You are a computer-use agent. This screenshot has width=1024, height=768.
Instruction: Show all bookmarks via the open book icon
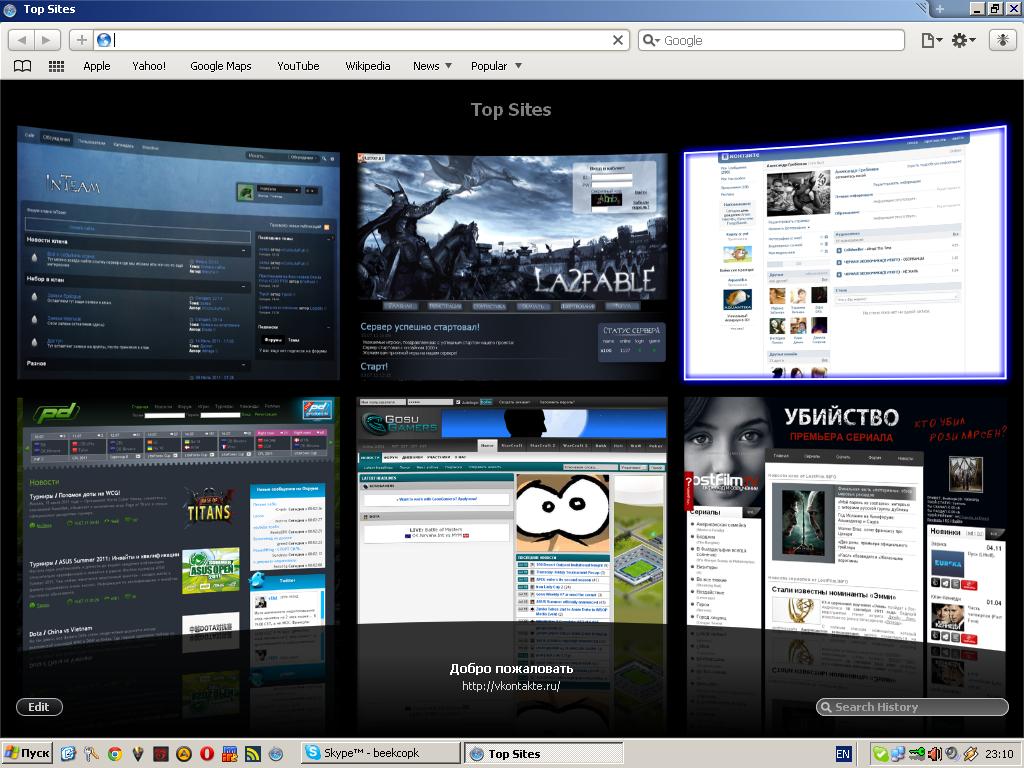pyautogui.click(x=23, y=66)
